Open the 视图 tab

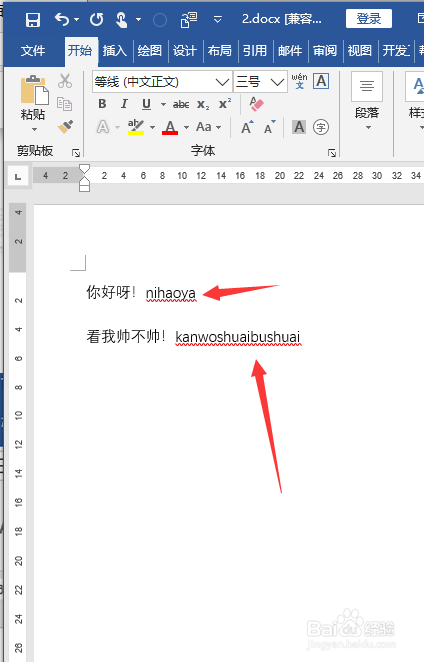point(359,51)
